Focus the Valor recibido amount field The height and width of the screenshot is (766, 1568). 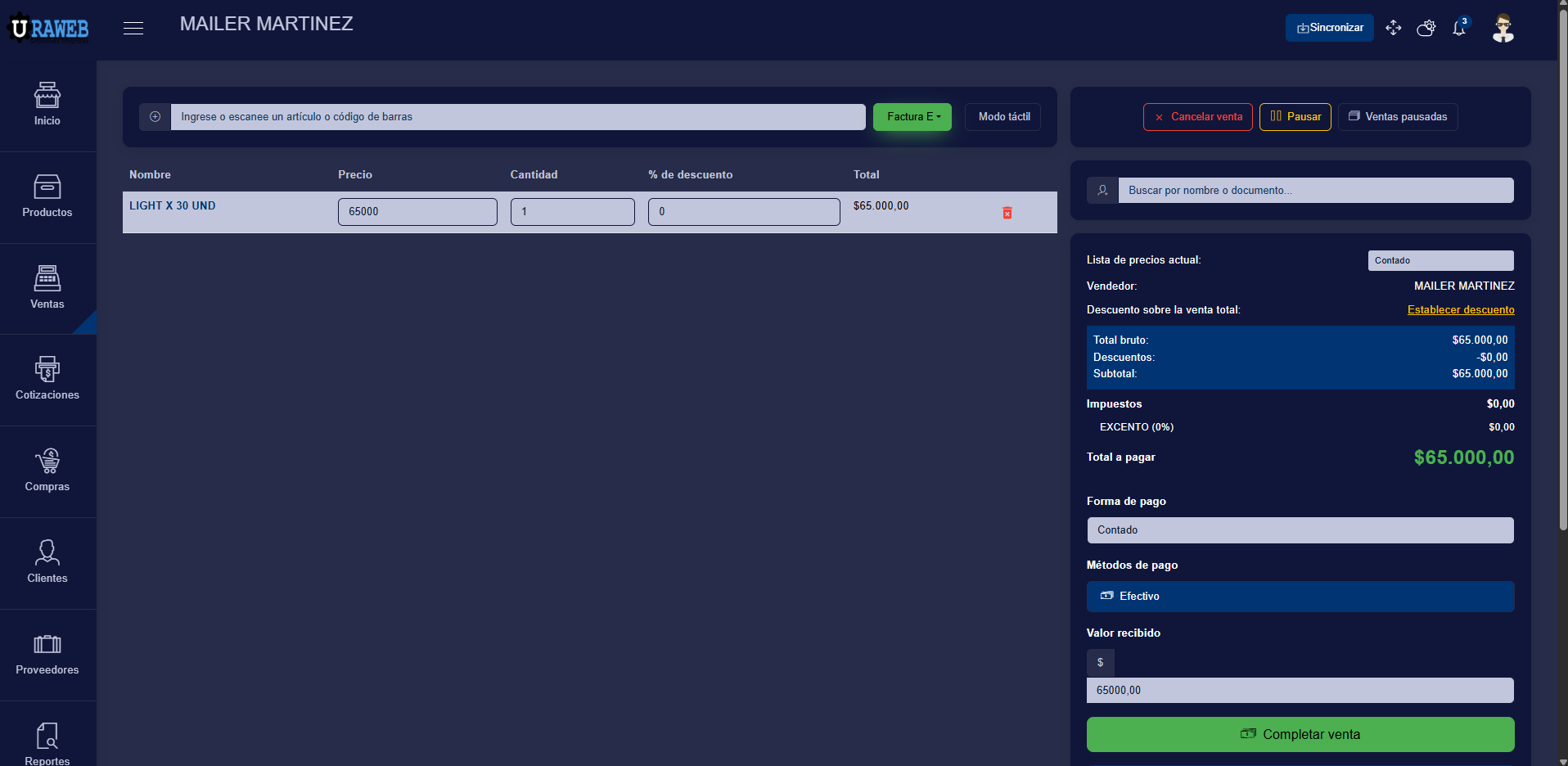(x=1300, y=691)
